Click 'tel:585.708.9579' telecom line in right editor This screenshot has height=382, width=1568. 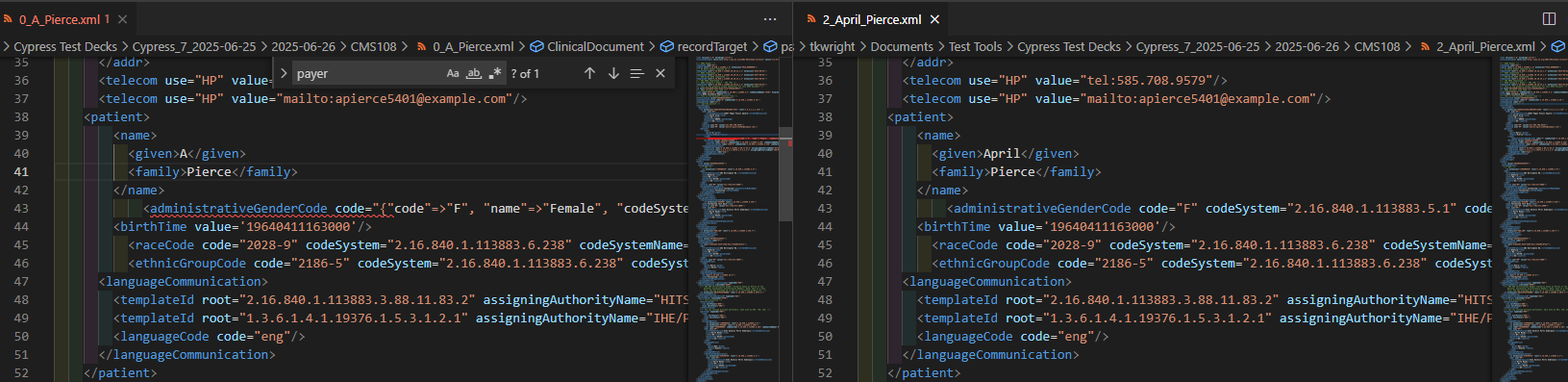(1065, 80)
